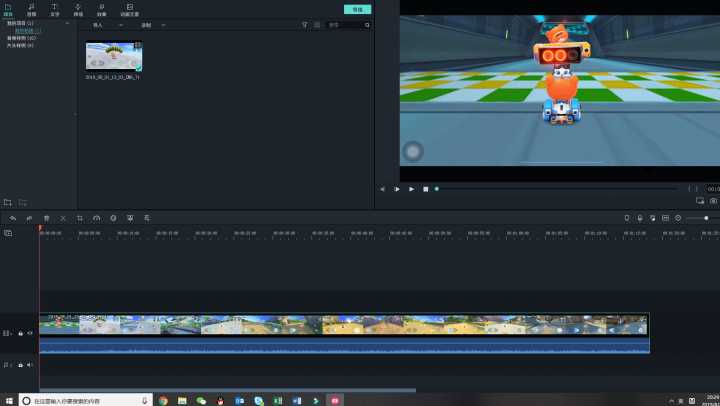
Task: Select the imported video thumbnail
Action: [113, 56]
